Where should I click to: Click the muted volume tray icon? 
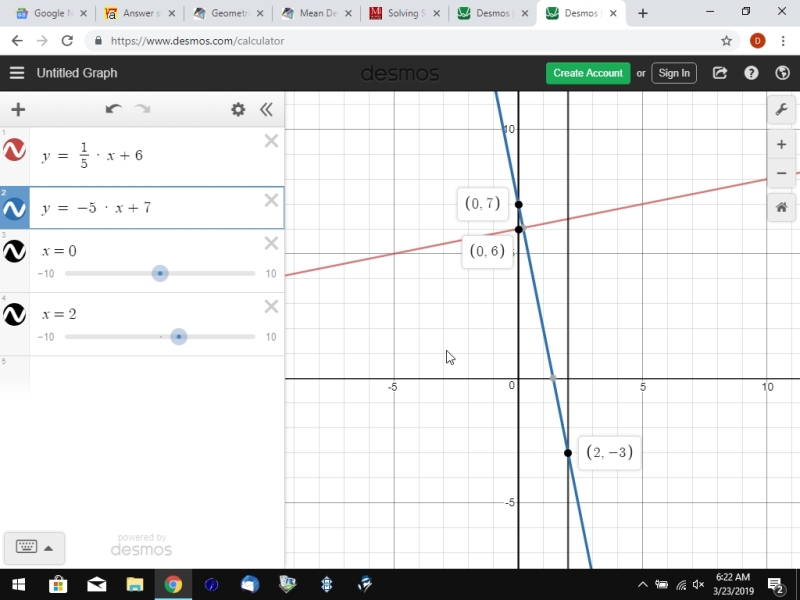pyautogui.click(x=698, y=584)
